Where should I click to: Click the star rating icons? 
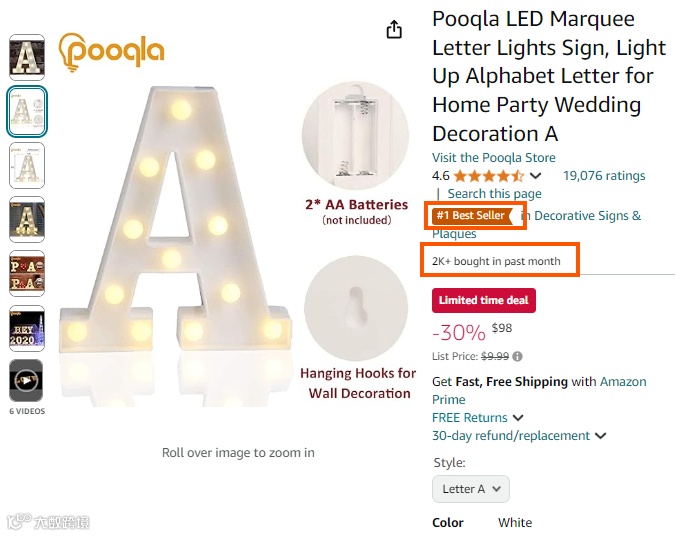pyautogui.click(x=489, y=176)
